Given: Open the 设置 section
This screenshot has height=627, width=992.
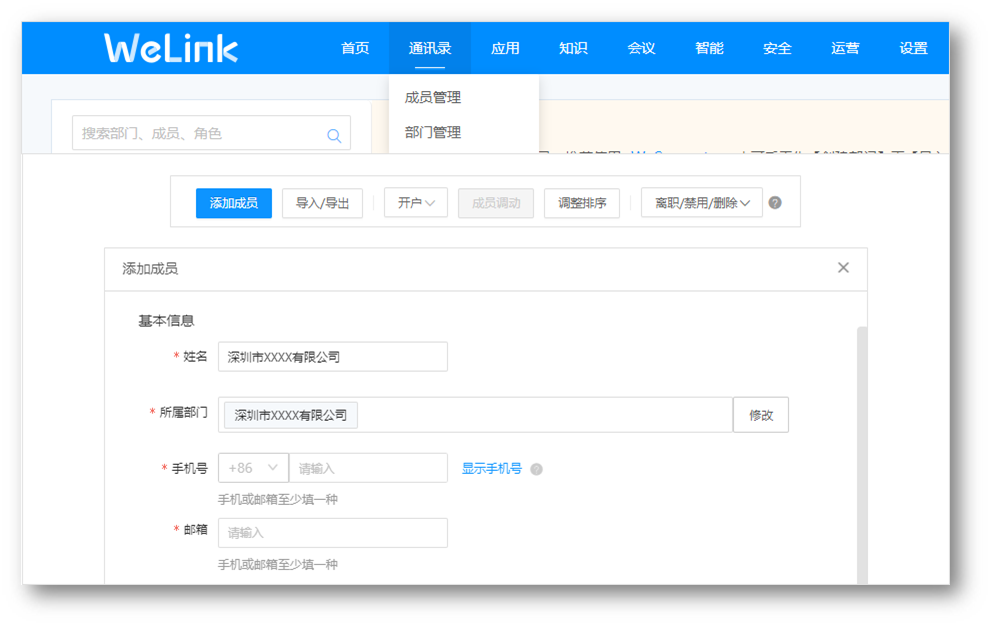Looking at the screenshot, I should 913,47.
